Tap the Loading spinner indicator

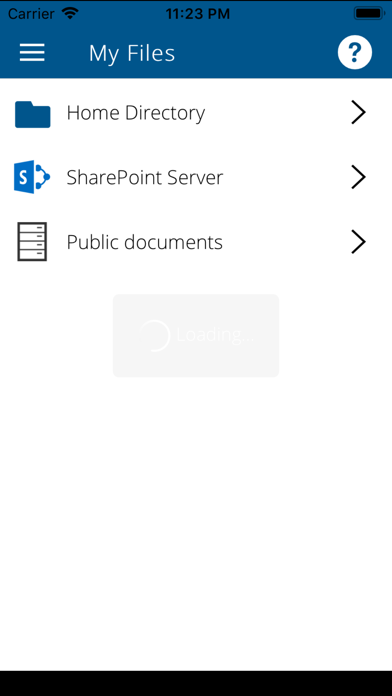pos(154,336)
